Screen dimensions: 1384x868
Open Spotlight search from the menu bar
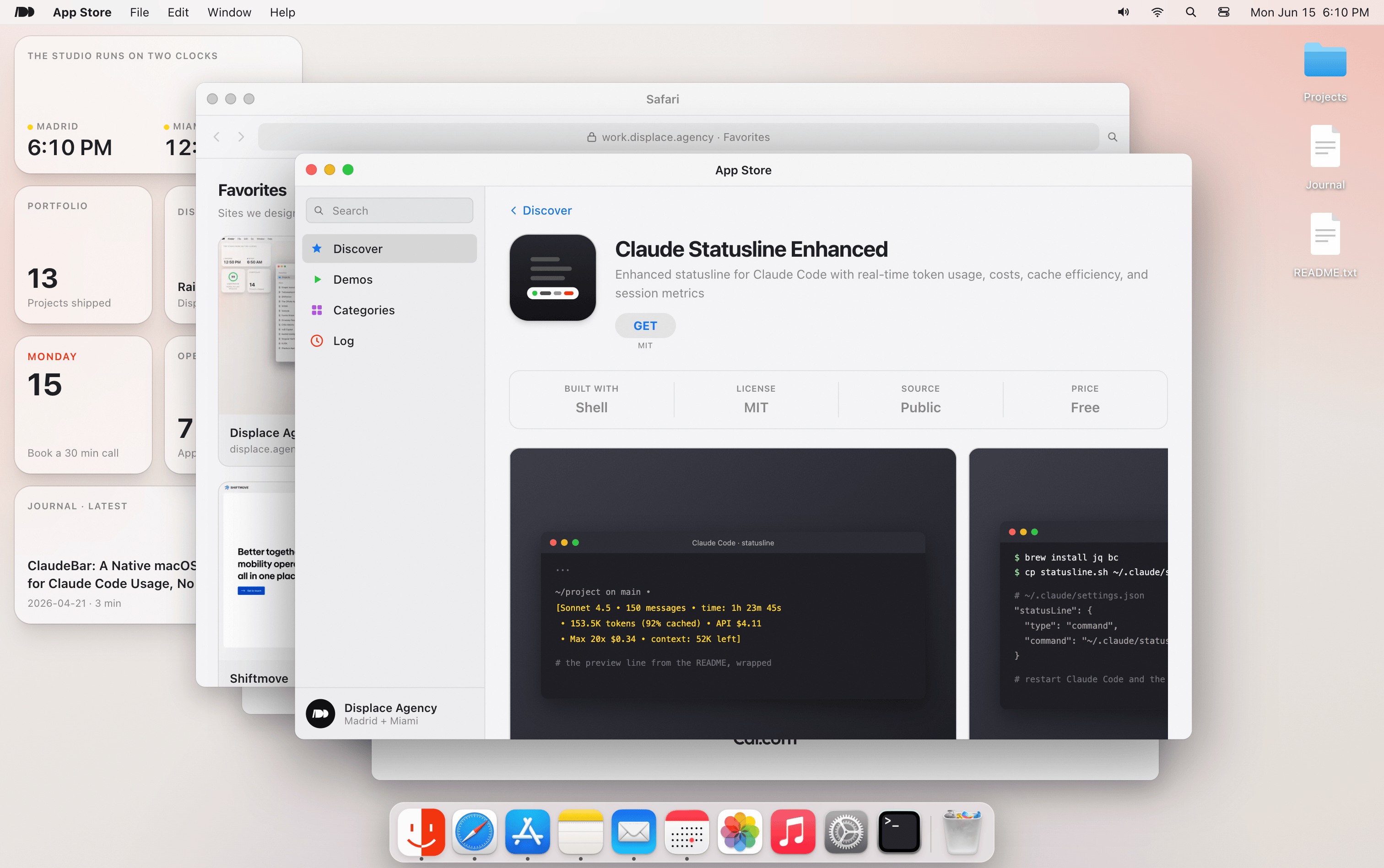click(1190, 12)
